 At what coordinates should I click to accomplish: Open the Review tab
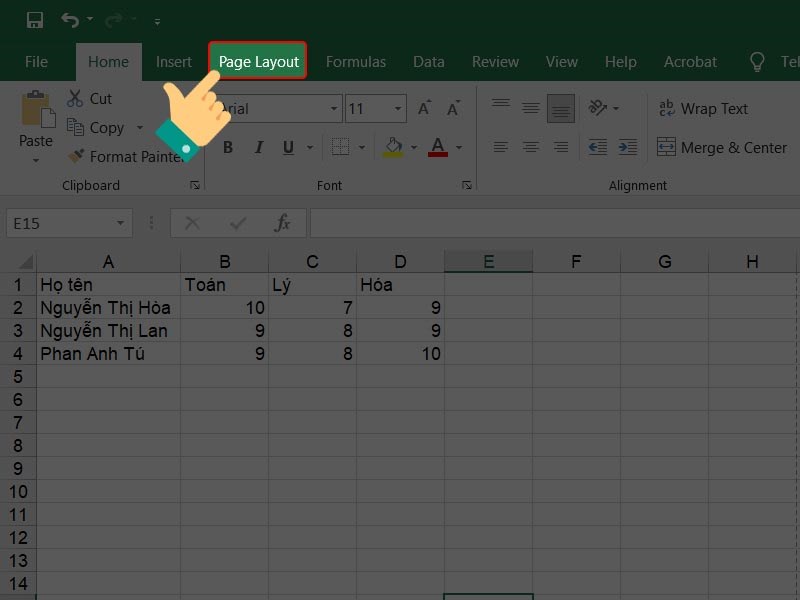point(495,62)
